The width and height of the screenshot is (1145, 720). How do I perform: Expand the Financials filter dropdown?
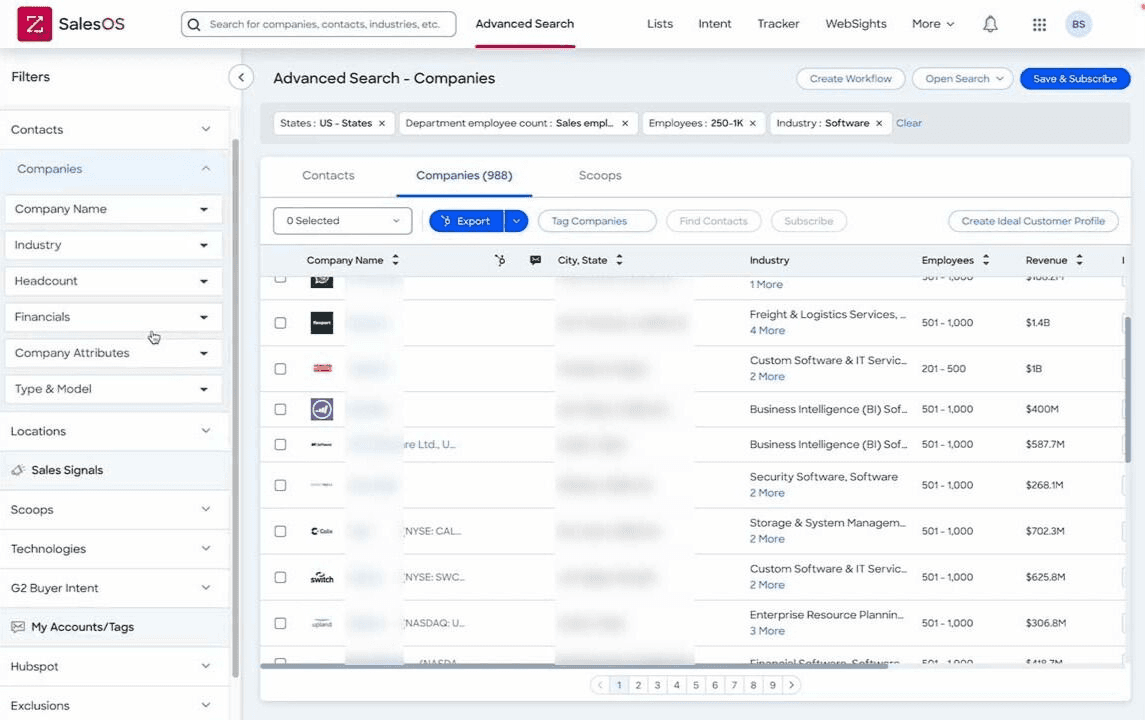tap(113, 317)
